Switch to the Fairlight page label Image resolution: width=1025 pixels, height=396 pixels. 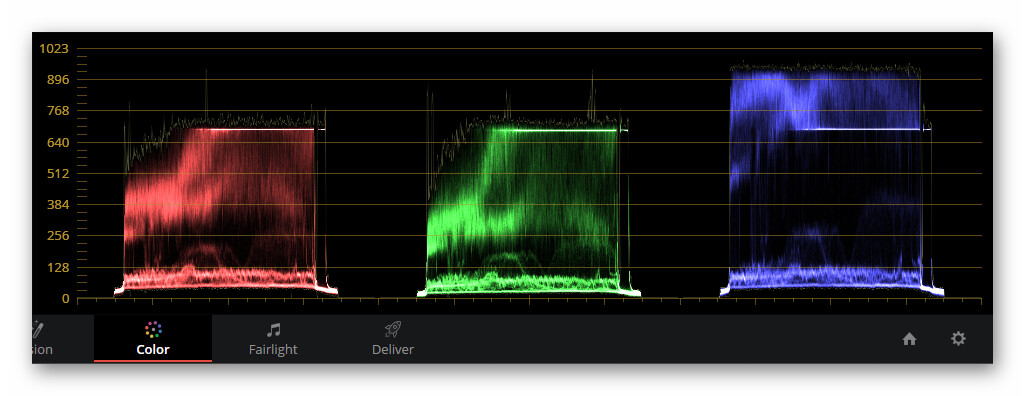273,350
